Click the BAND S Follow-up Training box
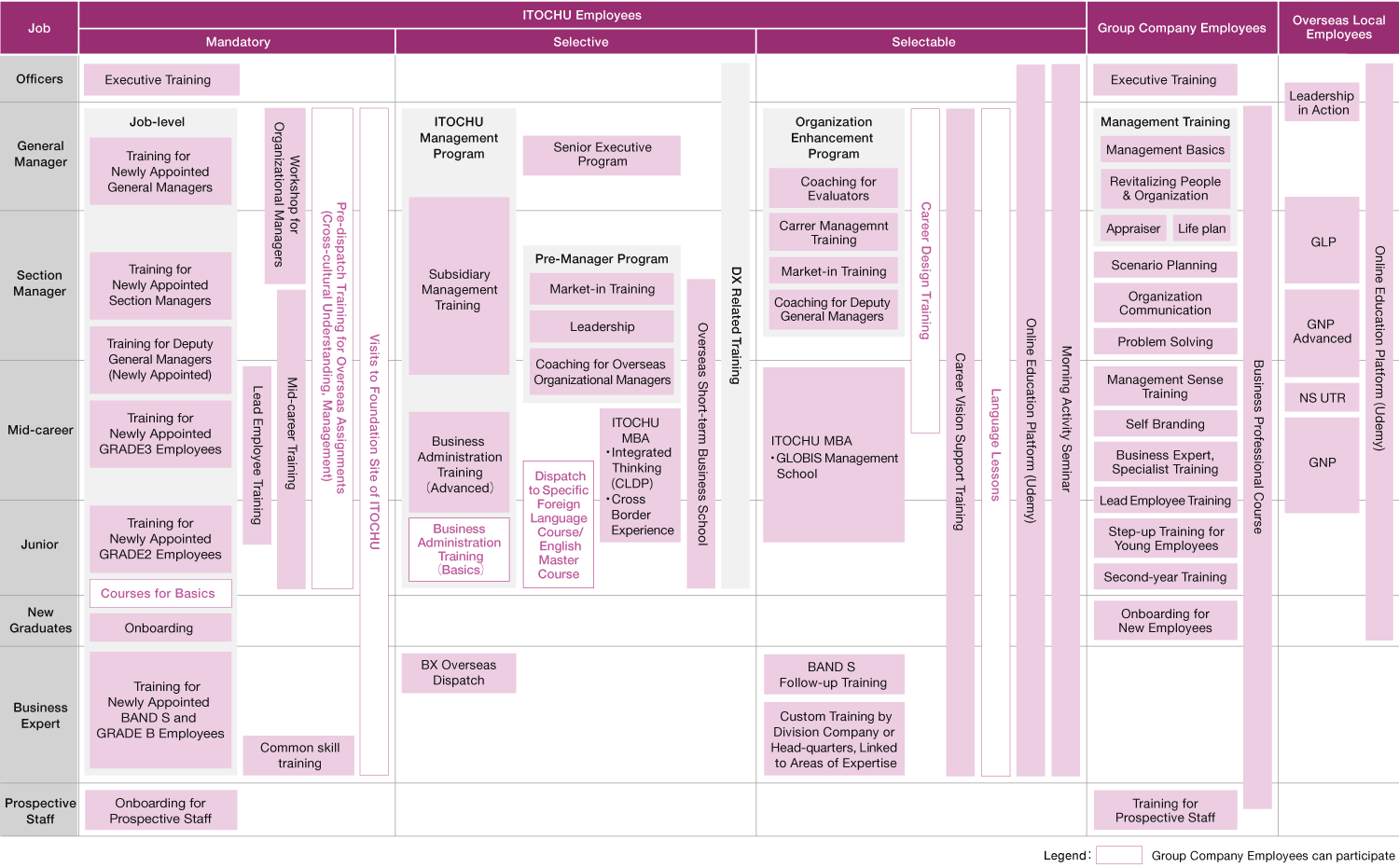The image size is (1399, 868). [834, 674]
